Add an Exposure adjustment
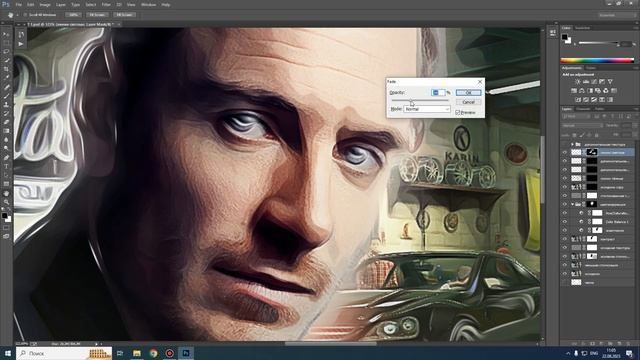The image size is (640, 360). click(602, 82)
